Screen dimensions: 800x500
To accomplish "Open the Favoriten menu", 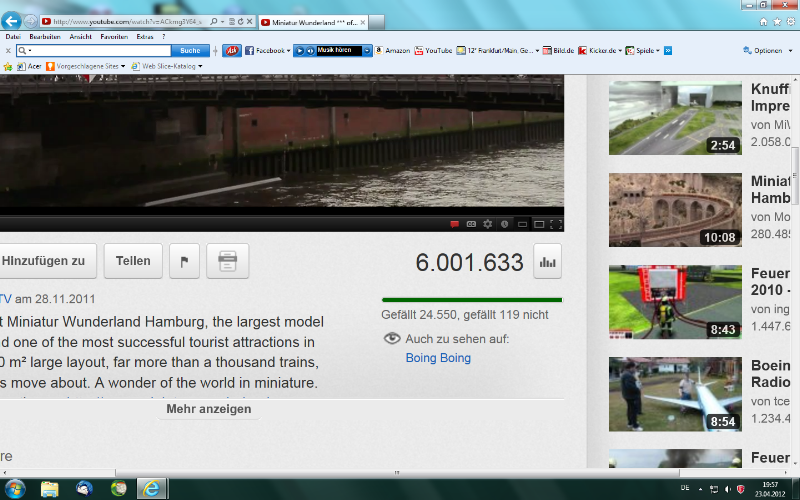I will click(x=113, y=36).
